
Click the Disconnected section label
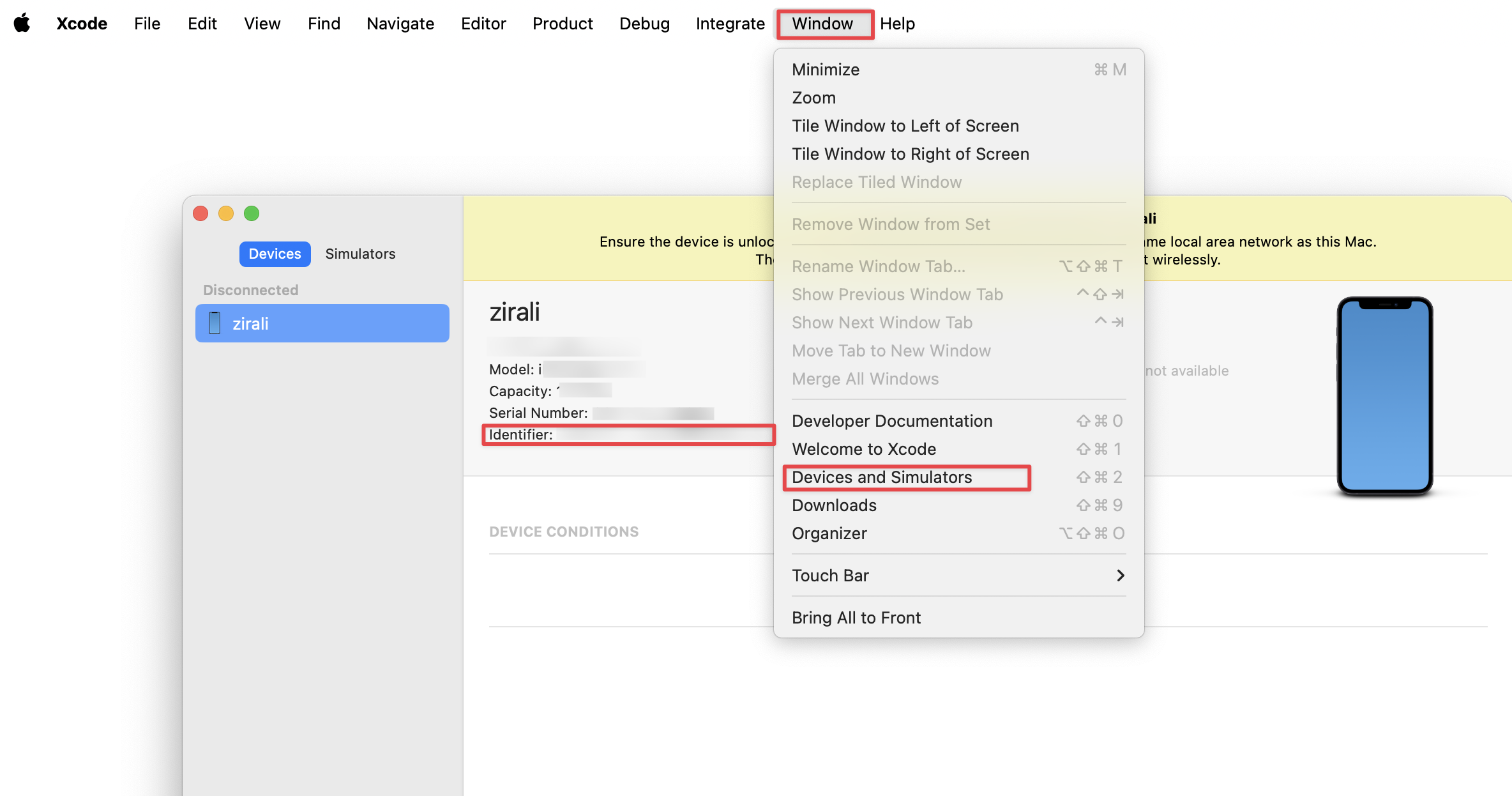pos(250,290)
